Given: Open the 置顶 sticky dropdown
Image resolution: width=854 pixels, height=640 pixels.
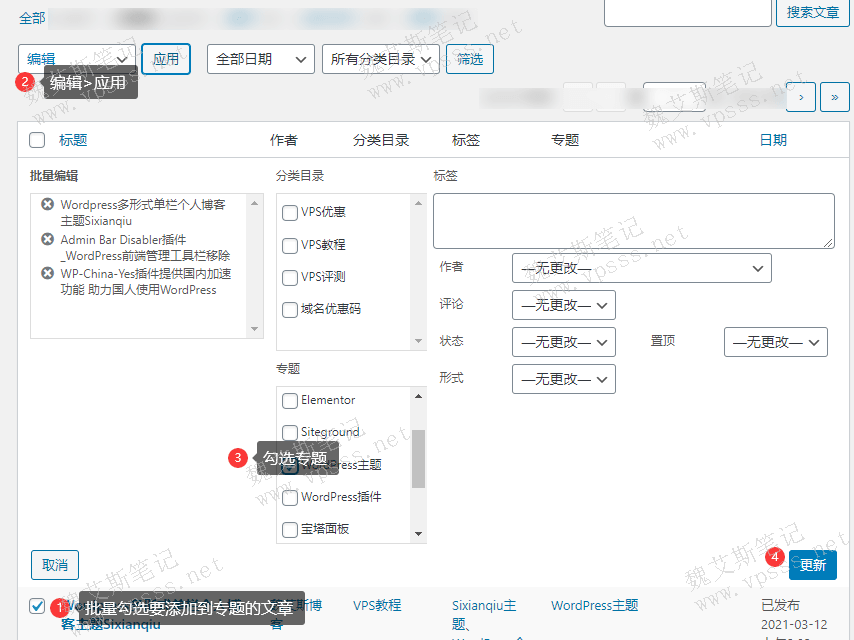Looking at the screenshot, I should pos(775,342).
